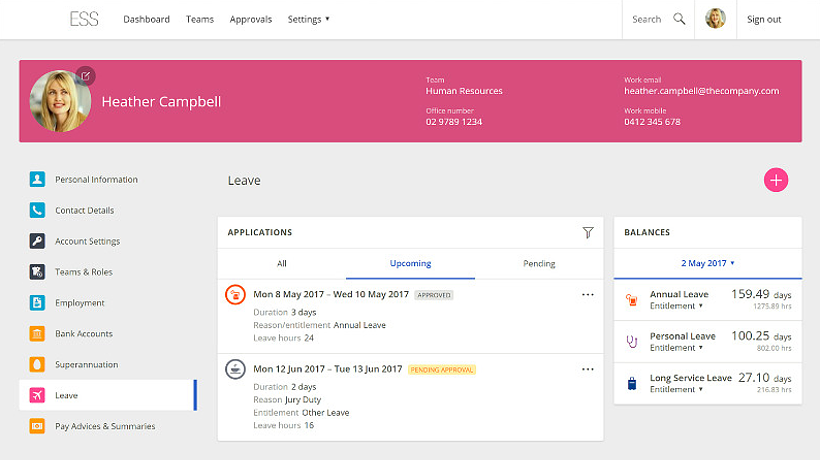Click the Jury Duty reason text
This screenshot has width=820, height=460.
pos(303,400)
